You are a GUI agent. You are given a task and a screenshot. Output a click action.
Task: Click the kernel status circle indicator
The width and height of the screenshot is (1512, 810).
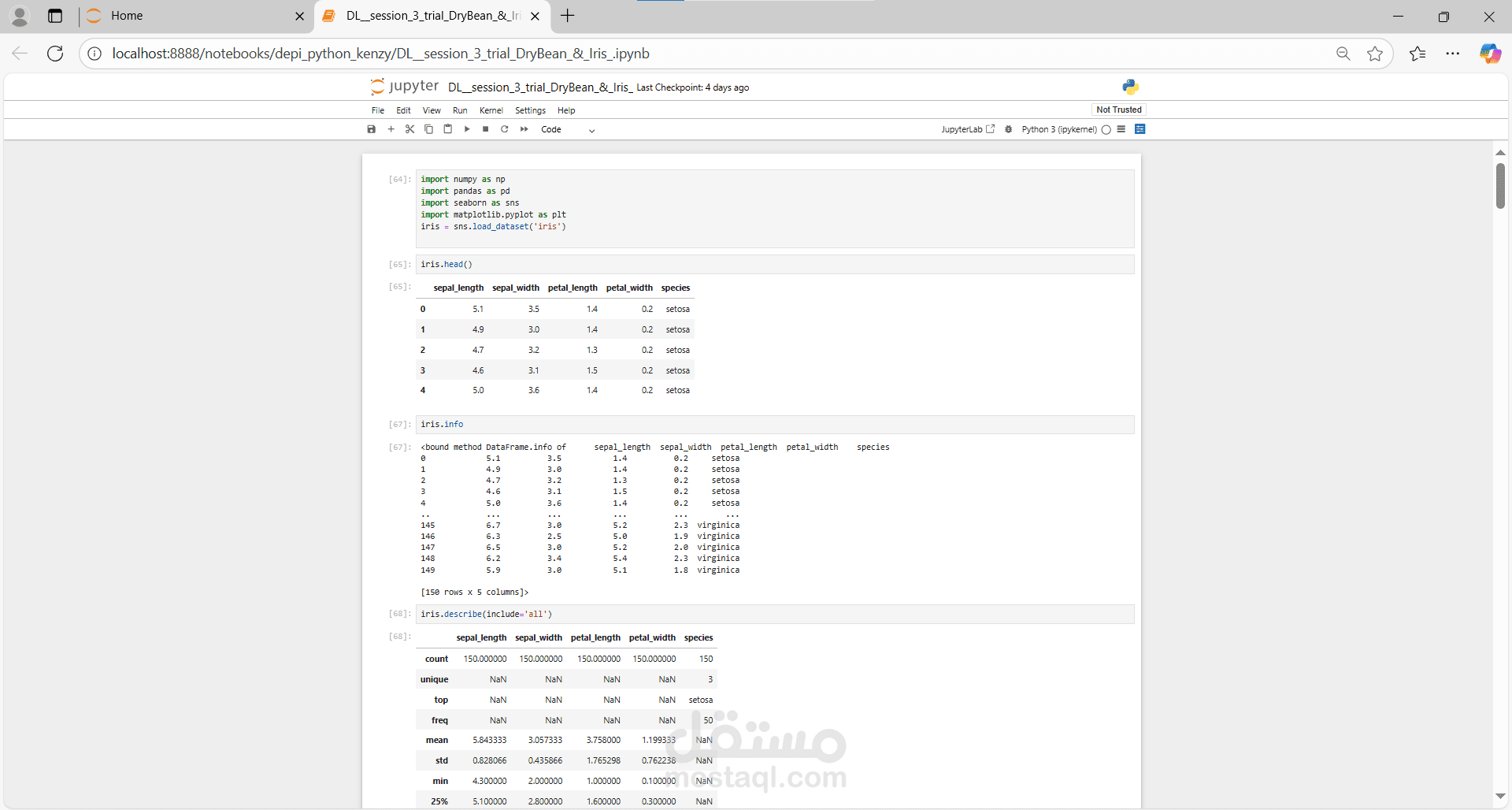click(x=1106, y=129)
